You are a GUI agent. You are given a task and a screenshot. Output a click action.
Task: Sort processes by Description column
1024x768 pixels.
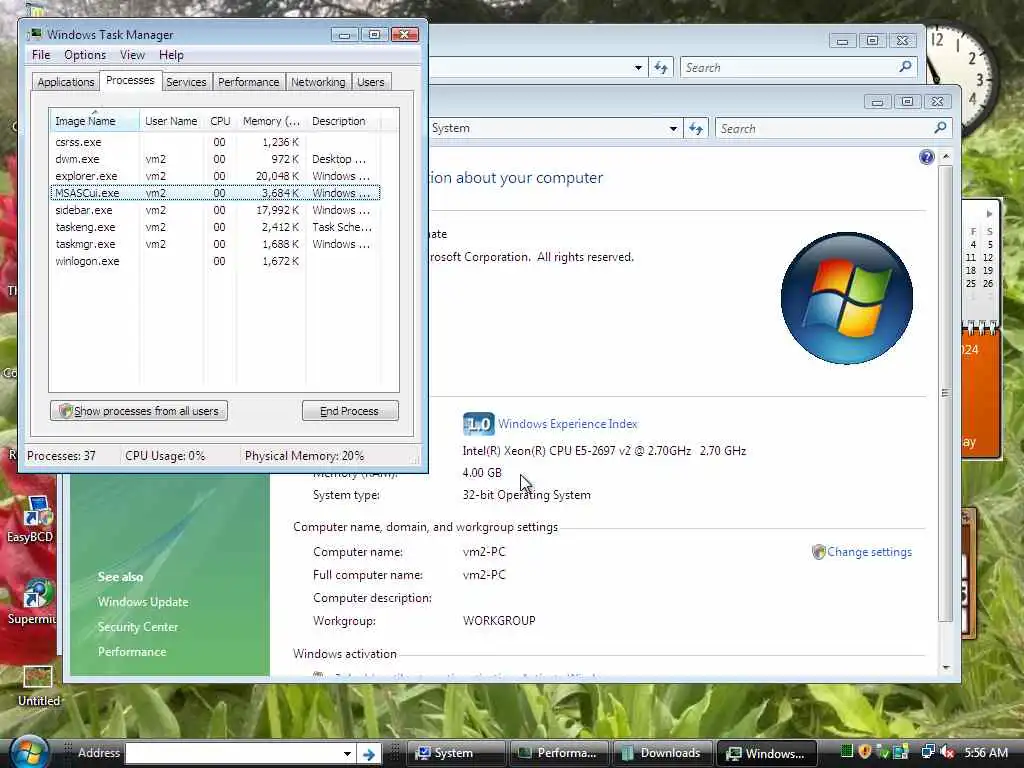pos(342,121)
